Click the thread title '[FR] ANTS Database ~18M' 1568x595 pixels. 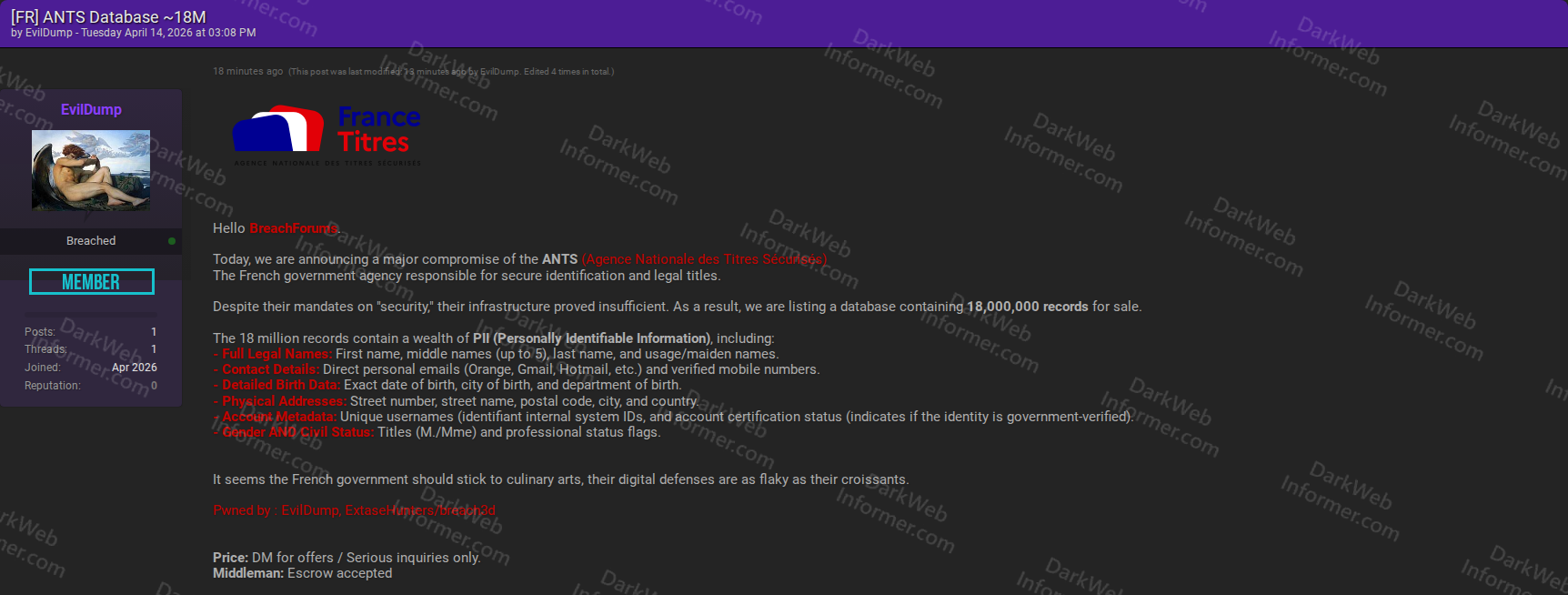click(108, 16)
